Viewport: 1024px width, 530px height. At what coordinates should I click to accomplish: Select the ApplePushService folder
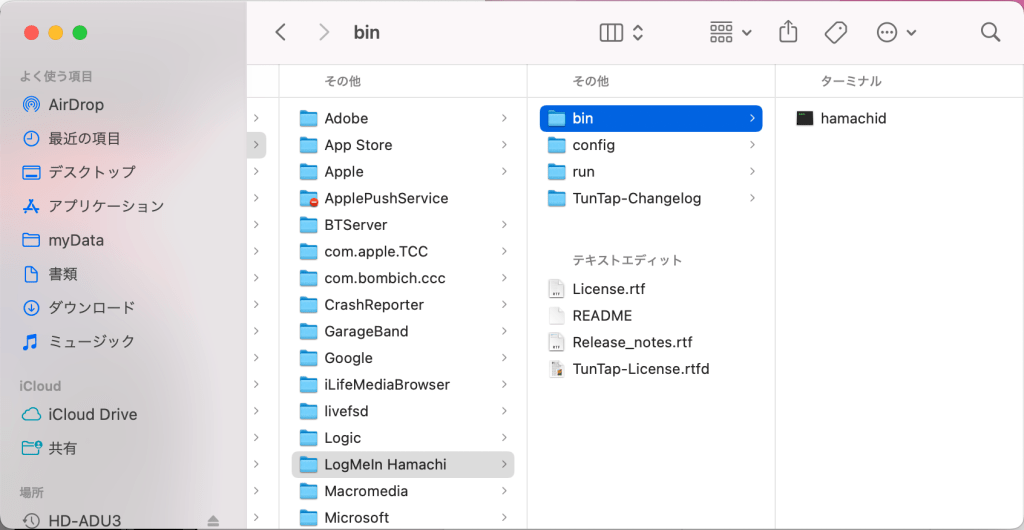click(386, 198)
